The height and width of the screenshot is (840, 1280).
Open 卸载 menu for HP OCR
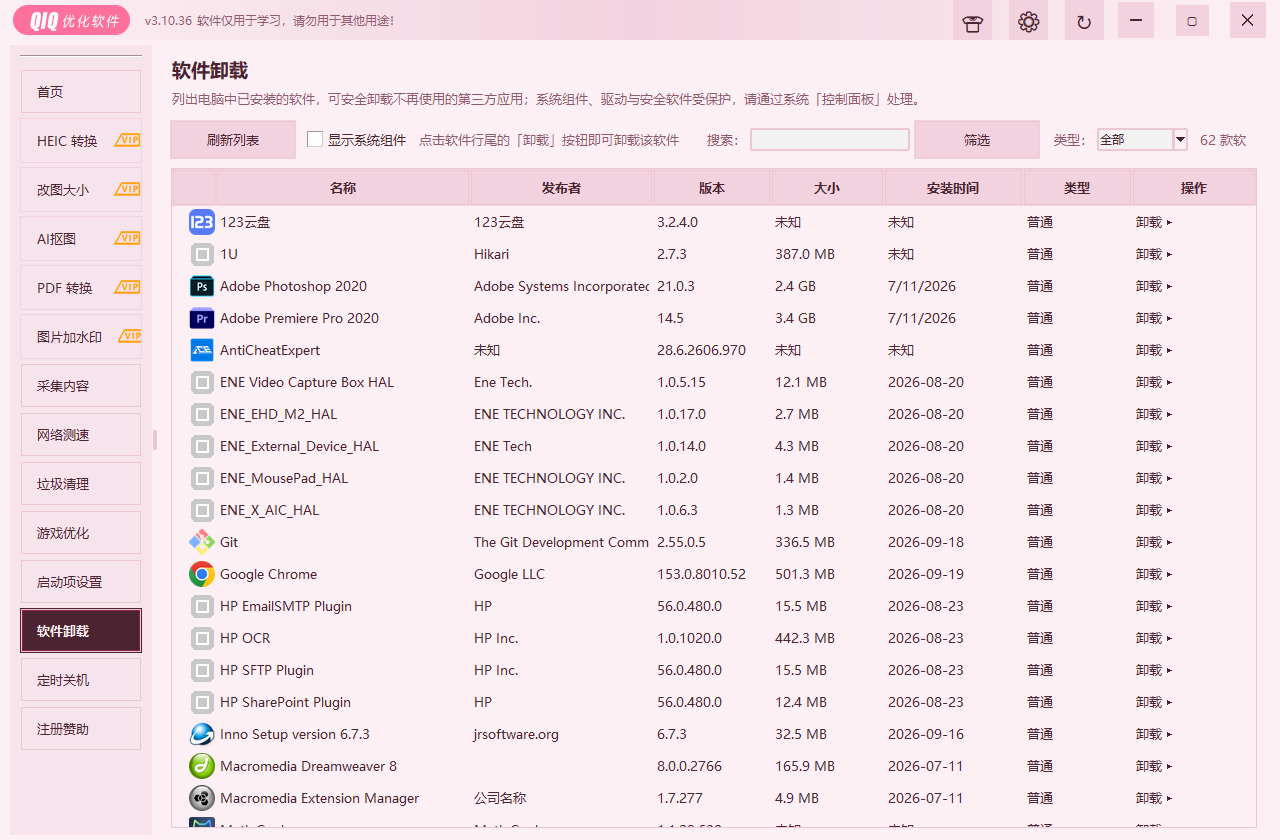[1154, 638]
